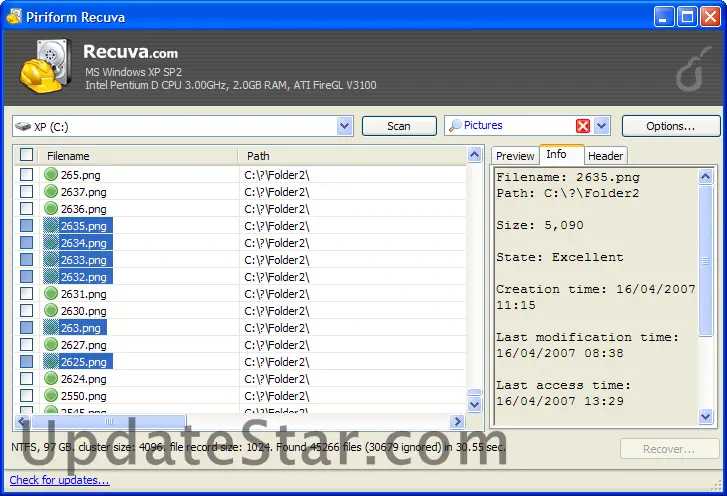The height and width of the screenshot is (496, 727).
Task: Click the green status icon beside 2636.png
Action: click(51, 209)
